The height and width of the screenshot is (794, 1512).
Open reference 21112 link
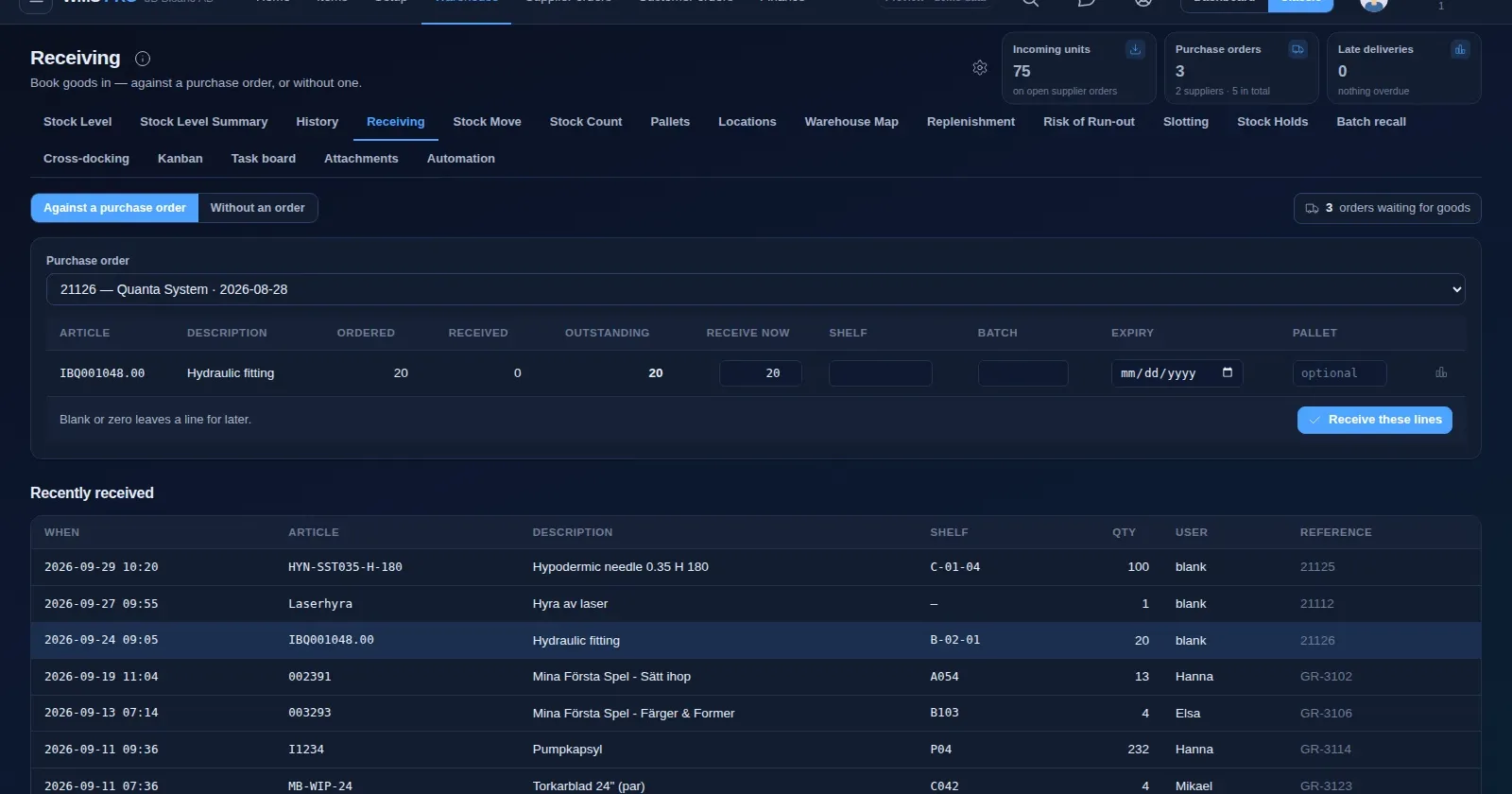[1317, 604]
